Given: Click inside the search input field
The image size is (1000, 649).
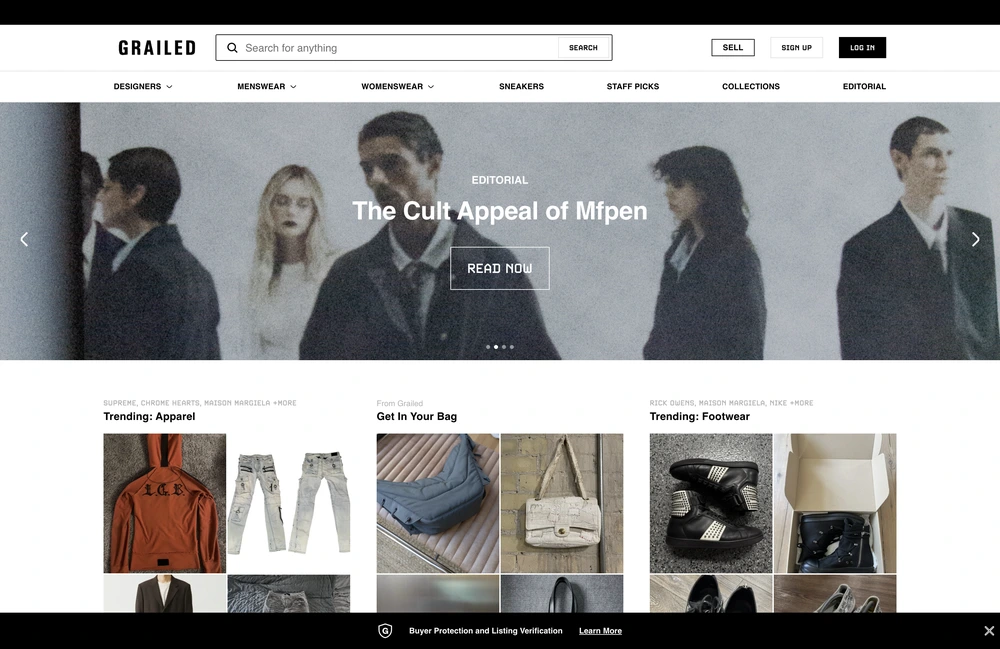Looking at the screenshot, I should (390, 47).
